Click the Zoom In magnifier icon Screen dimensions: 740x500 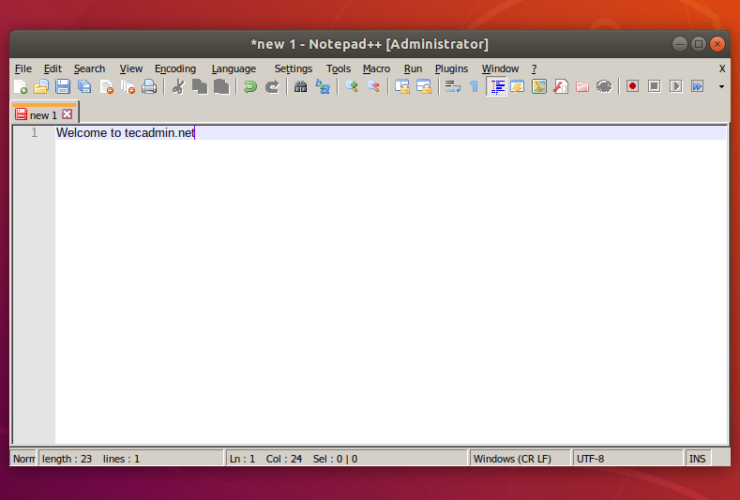coord(351,87)
